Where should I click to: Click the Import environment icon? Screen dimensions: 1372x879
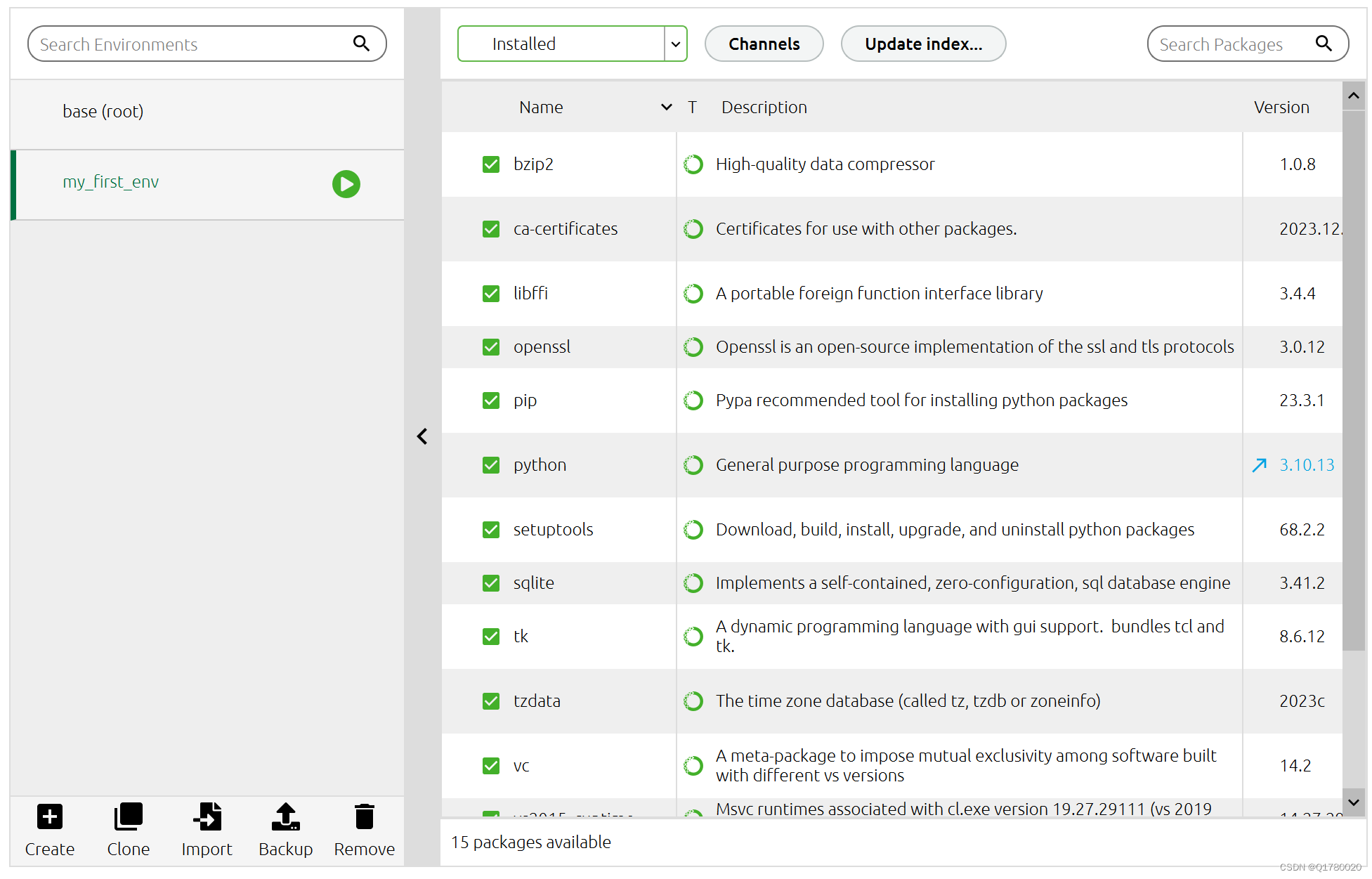(x=207, y=816)
